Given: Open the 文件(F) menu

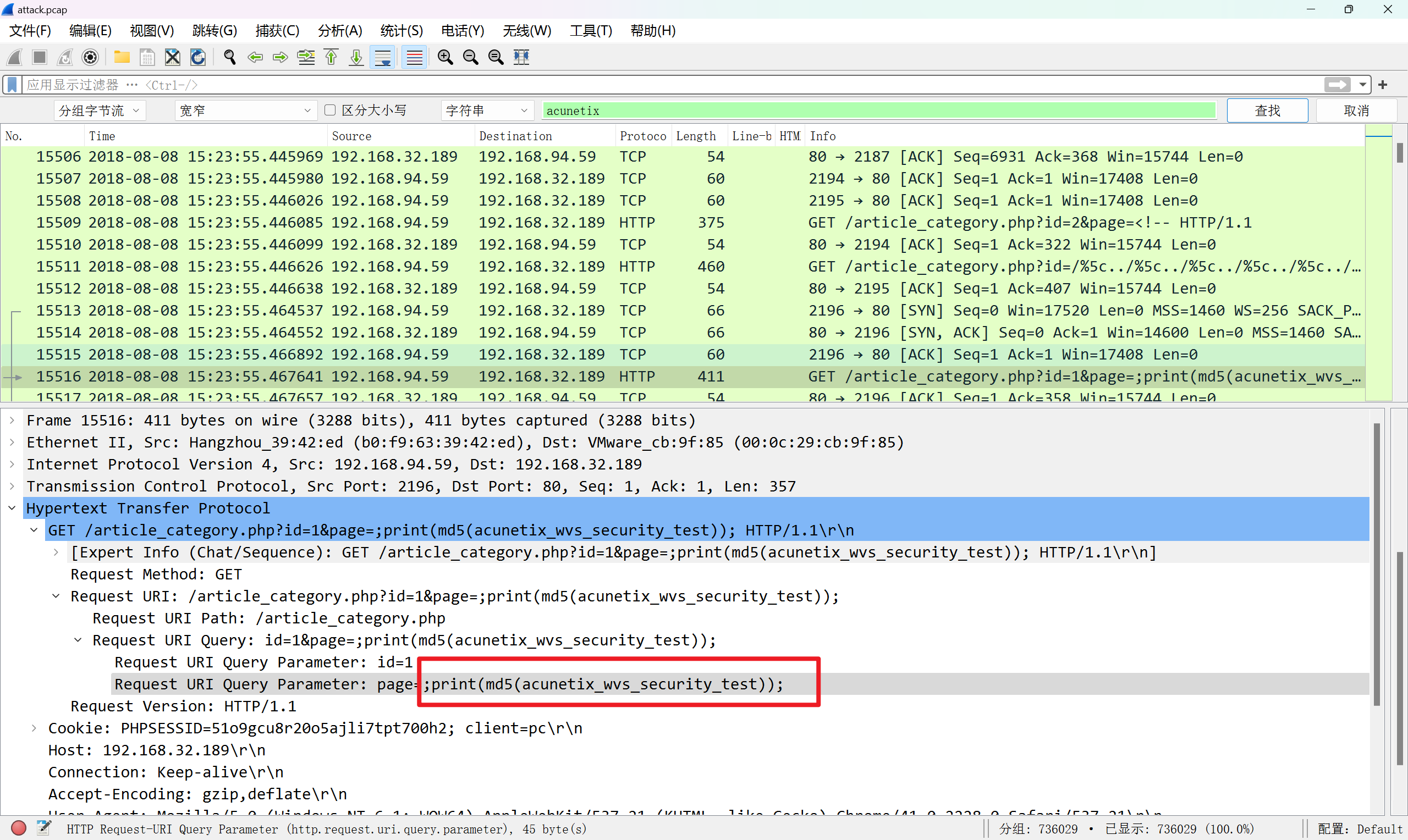Looking at the screenshot, I should [x=31, y=31].
